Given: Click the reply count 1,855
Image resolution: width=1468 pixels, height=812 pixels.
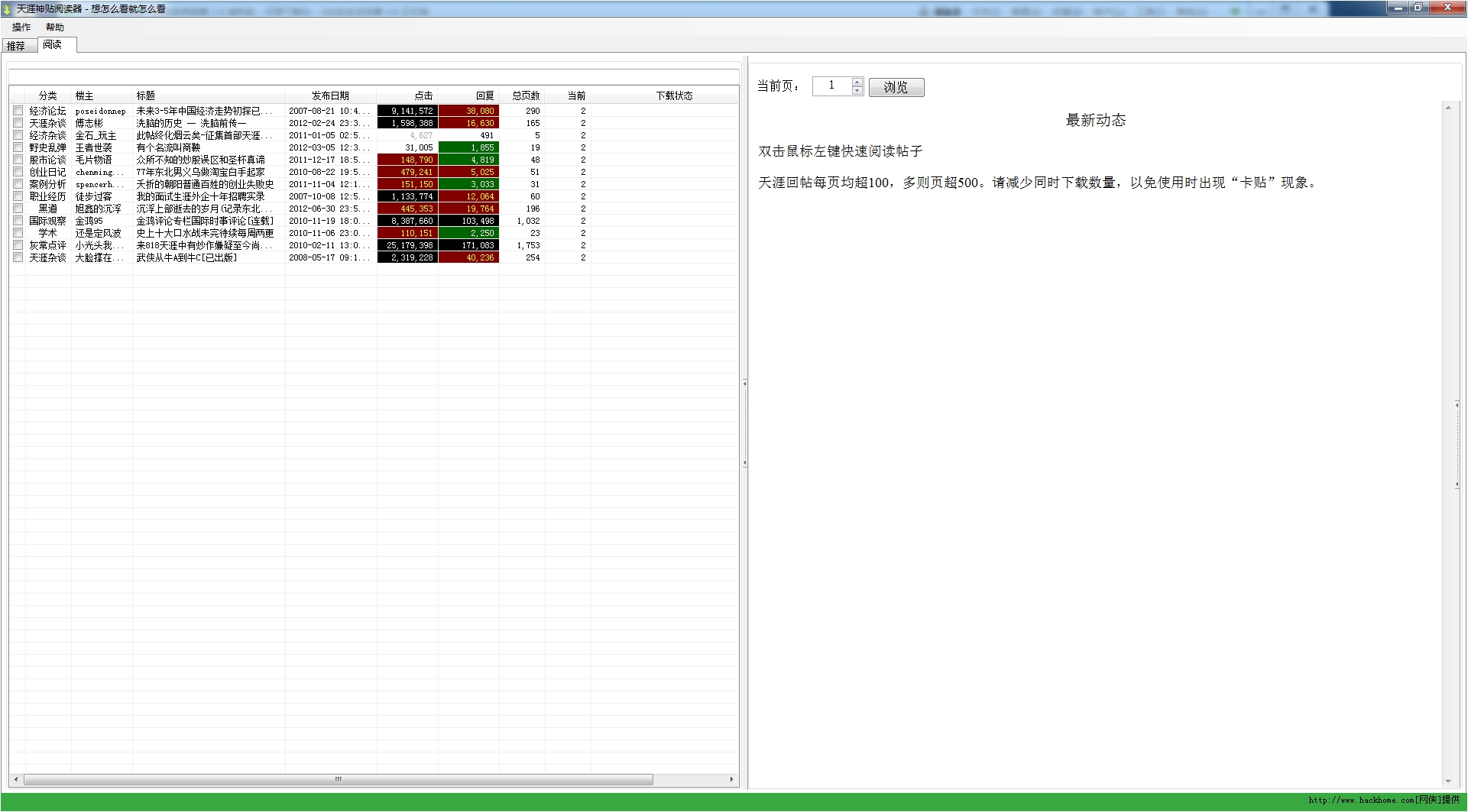Looking at the screenshot, I should tap(468, 147).
